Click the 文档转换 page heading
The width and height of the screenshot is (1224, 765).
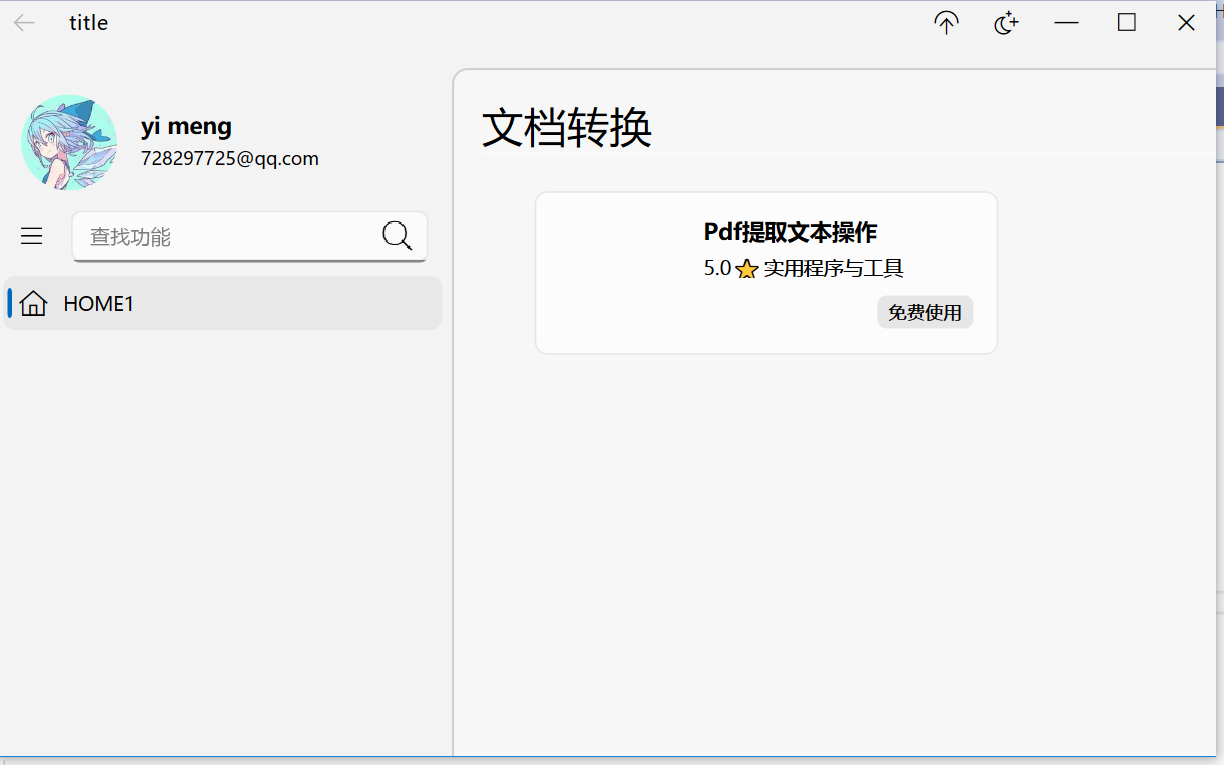pos(567,128)
